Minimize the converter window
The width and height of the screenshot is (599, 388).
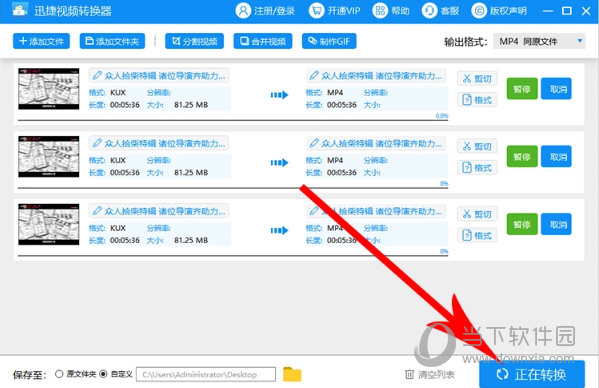pos(548,11)
